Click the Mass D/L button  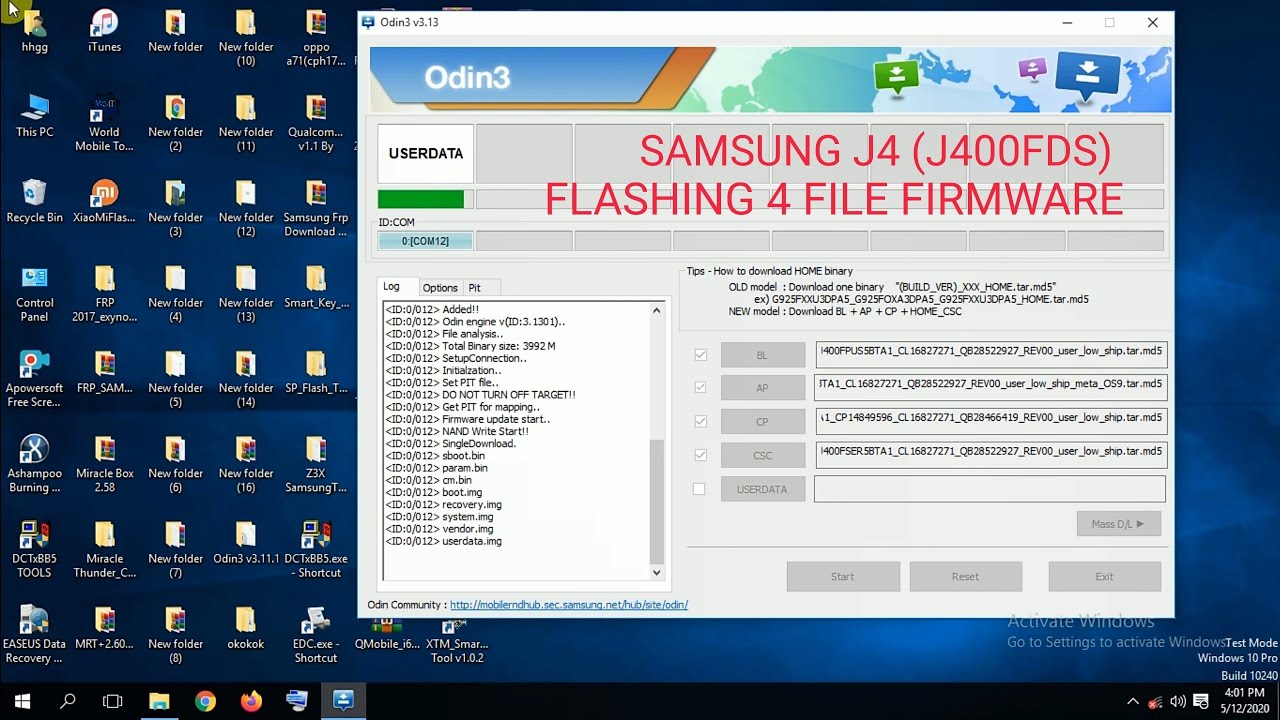(x=1118, y=524)
